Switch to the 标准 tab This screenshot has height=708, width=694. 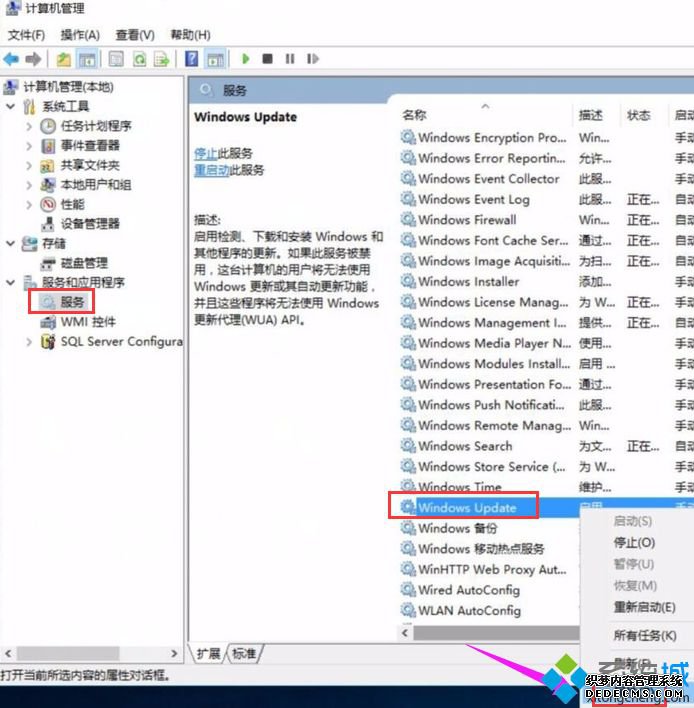click(244, 653)
